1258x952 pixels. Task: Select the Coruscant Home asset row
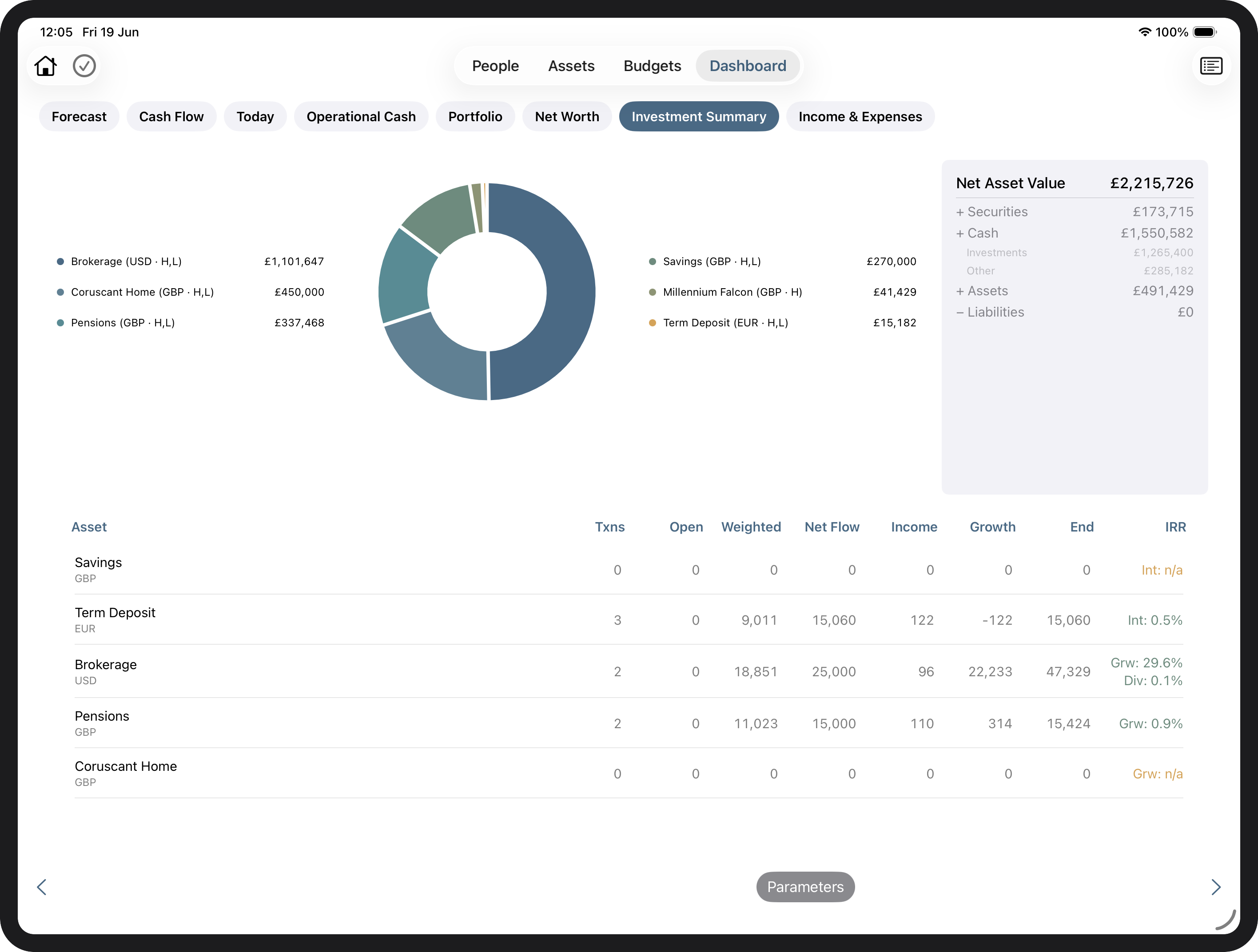629,773
